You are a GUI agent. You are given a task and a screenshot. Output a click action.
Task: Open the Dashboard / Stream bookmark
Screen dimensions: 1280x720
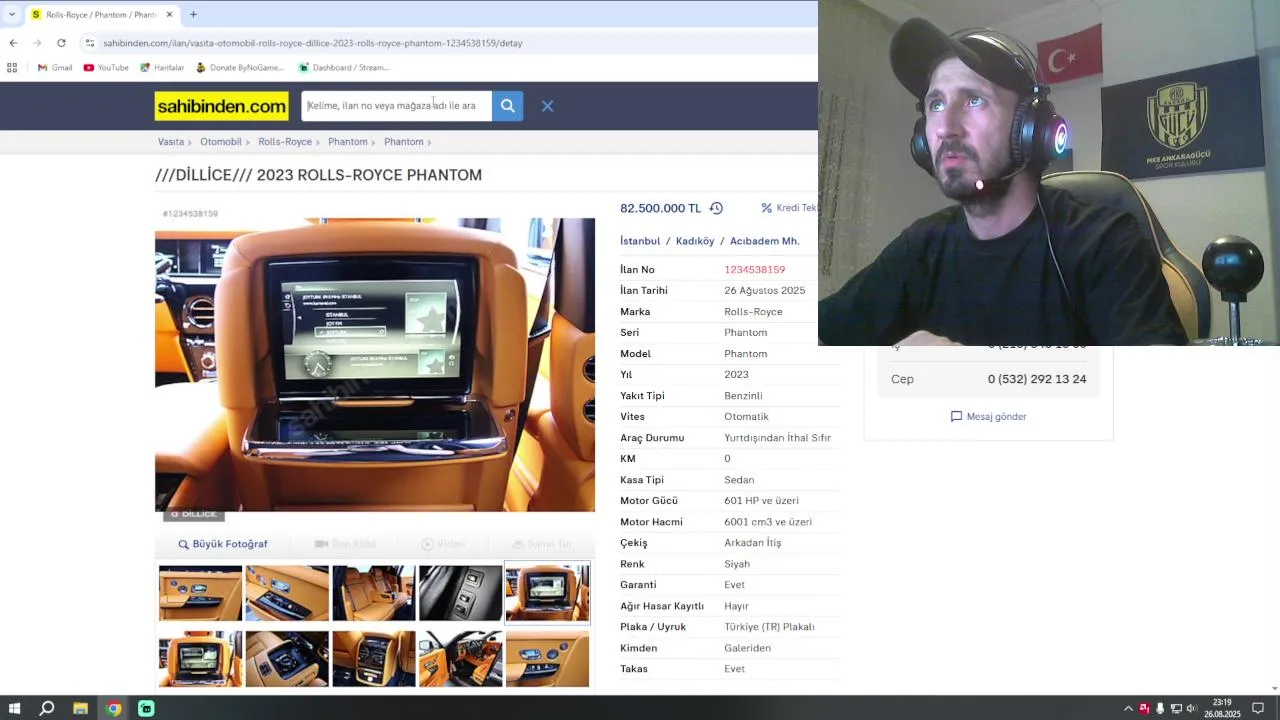point(344,68)
